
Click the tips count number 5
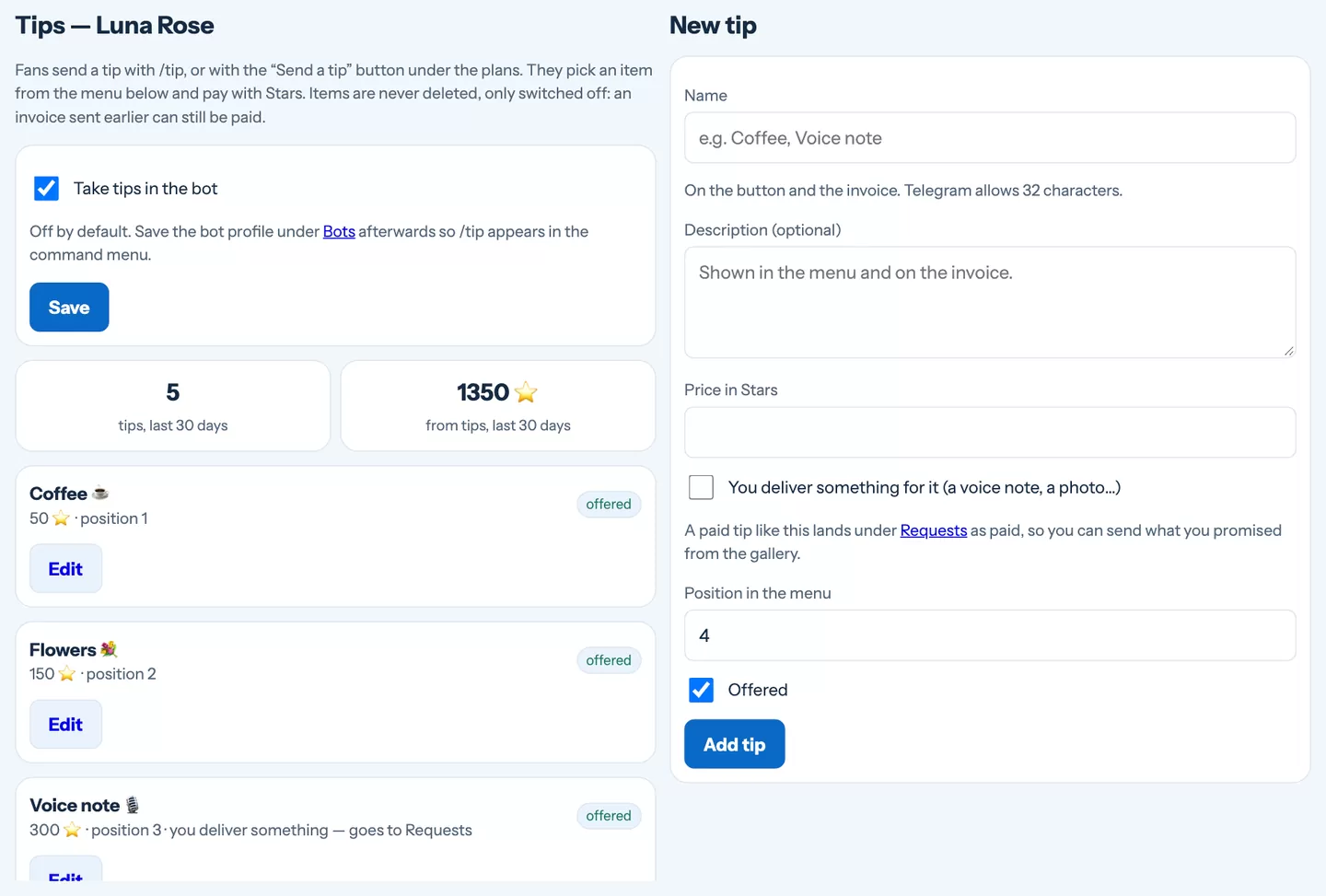(173, 392)
